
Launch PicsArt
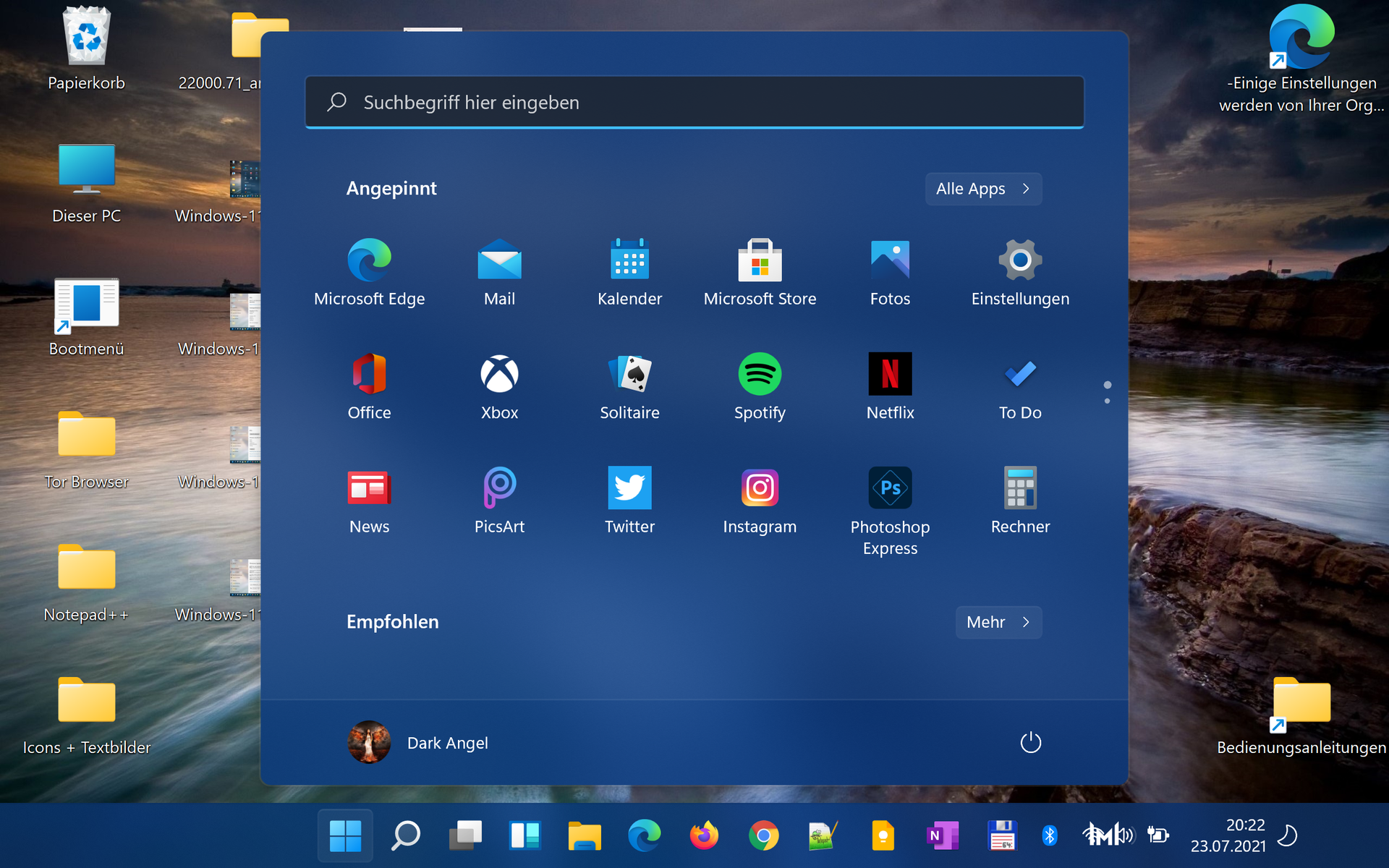[x=499, y=501]
